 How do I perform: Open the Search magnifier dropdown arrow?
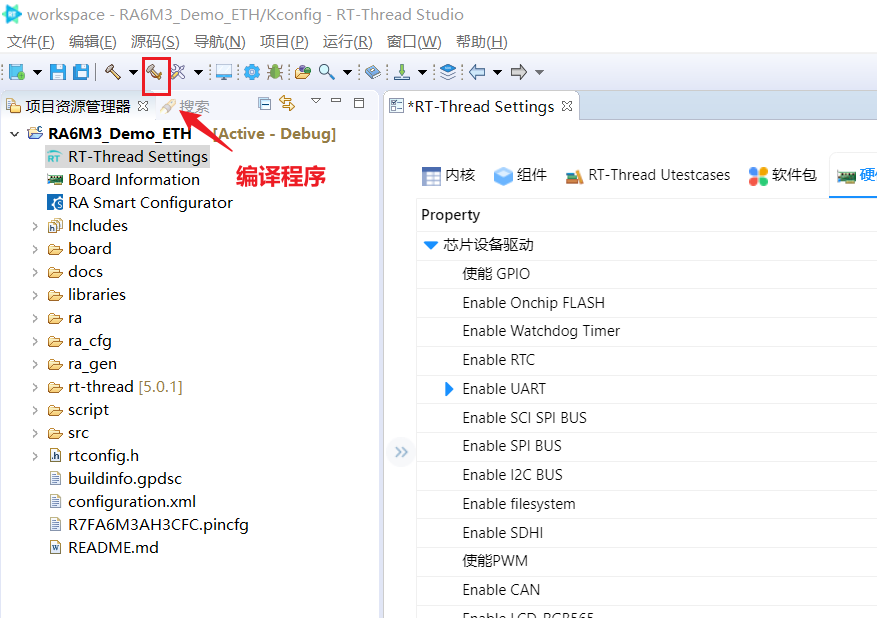347,72
